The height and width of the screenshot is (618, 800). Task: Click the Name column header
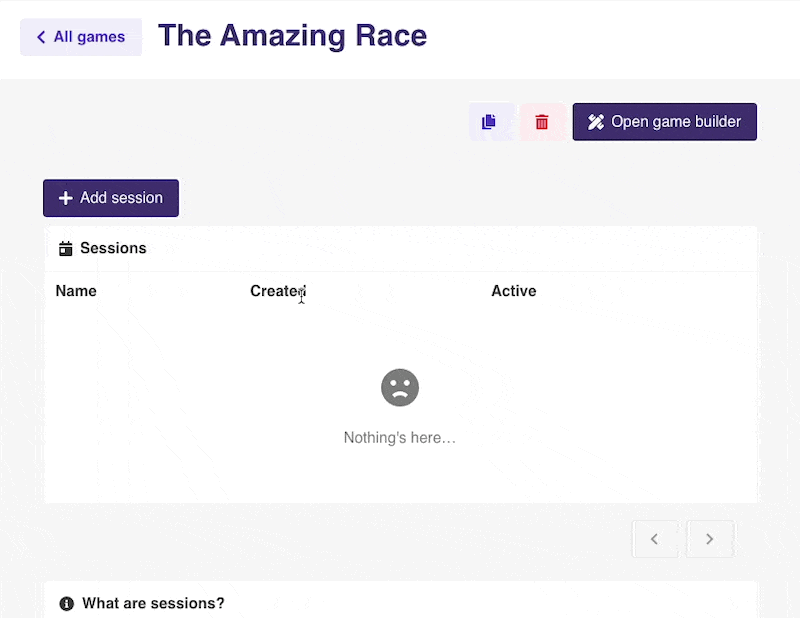click(x=76, y=291)
